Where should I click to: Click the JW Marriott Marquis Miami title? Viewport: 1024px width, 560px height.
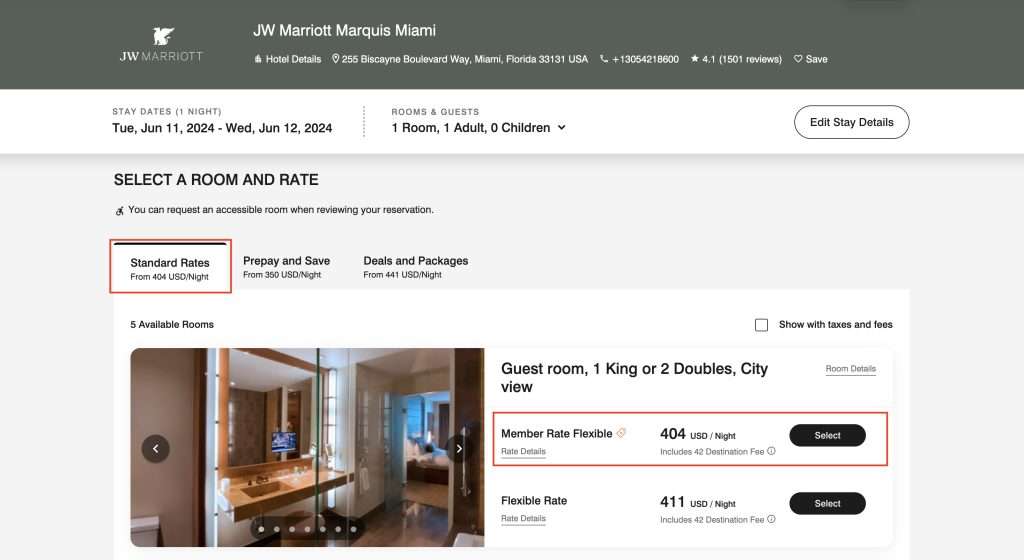[x=344, y=31]
